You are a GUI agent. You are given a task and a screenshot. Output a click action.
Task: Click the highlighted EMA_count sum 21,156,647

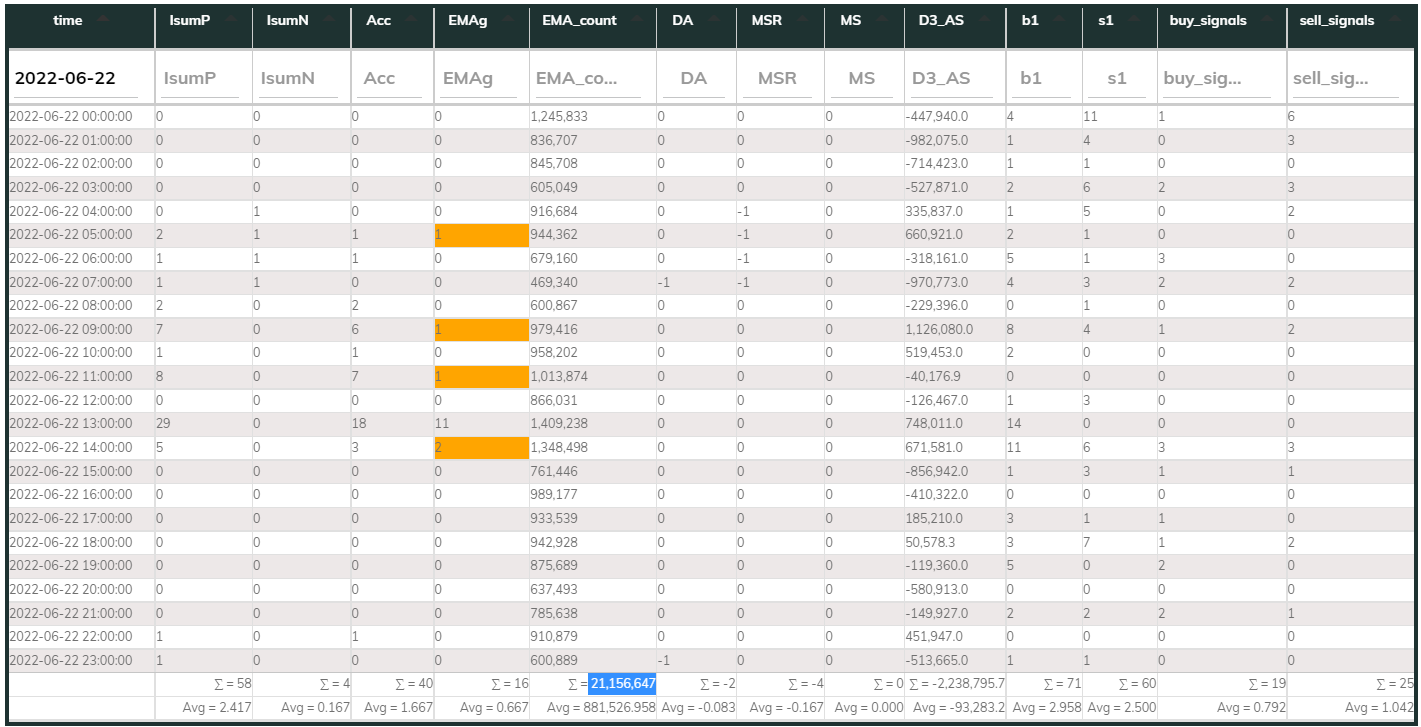(622, 684)
